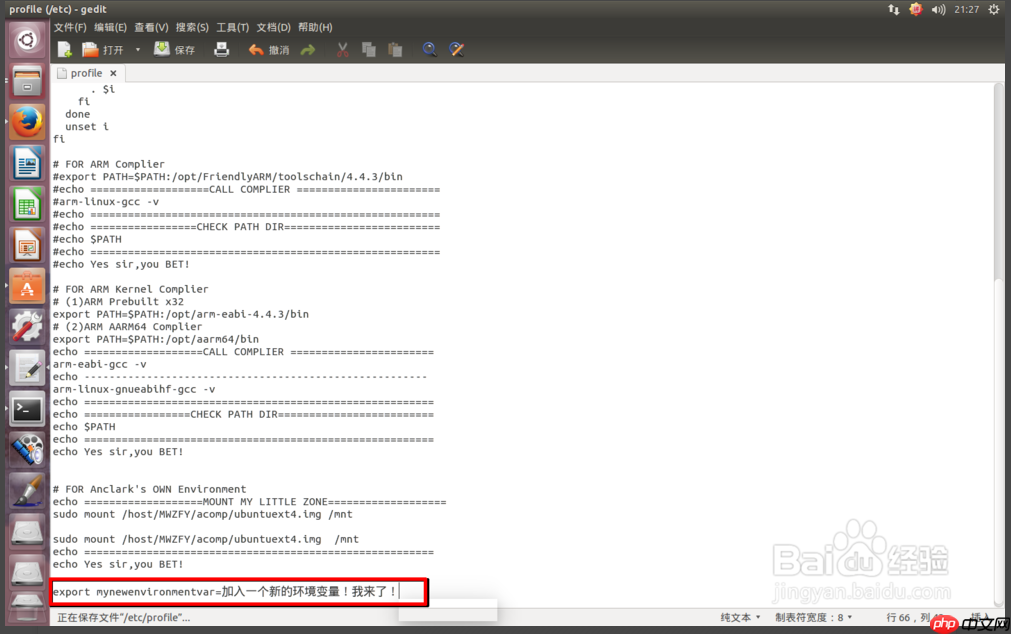The height and width of the screenshot is (634, 1011).
Task: Print the document using the printer icon
Action: (221, 50)
